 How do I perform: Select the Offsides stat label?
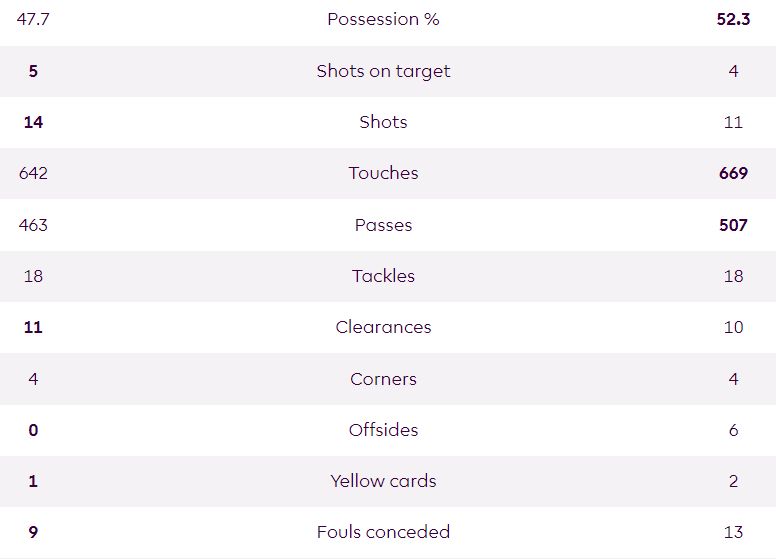383,430
